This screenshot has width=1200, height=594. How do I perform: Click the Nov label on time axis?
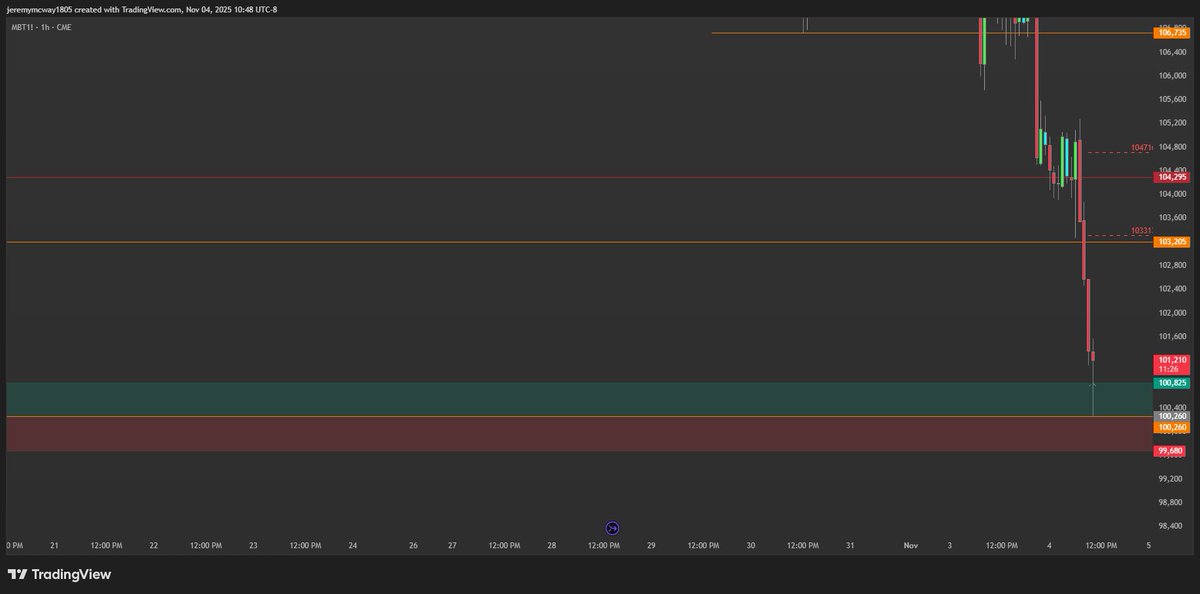point(910,546)
